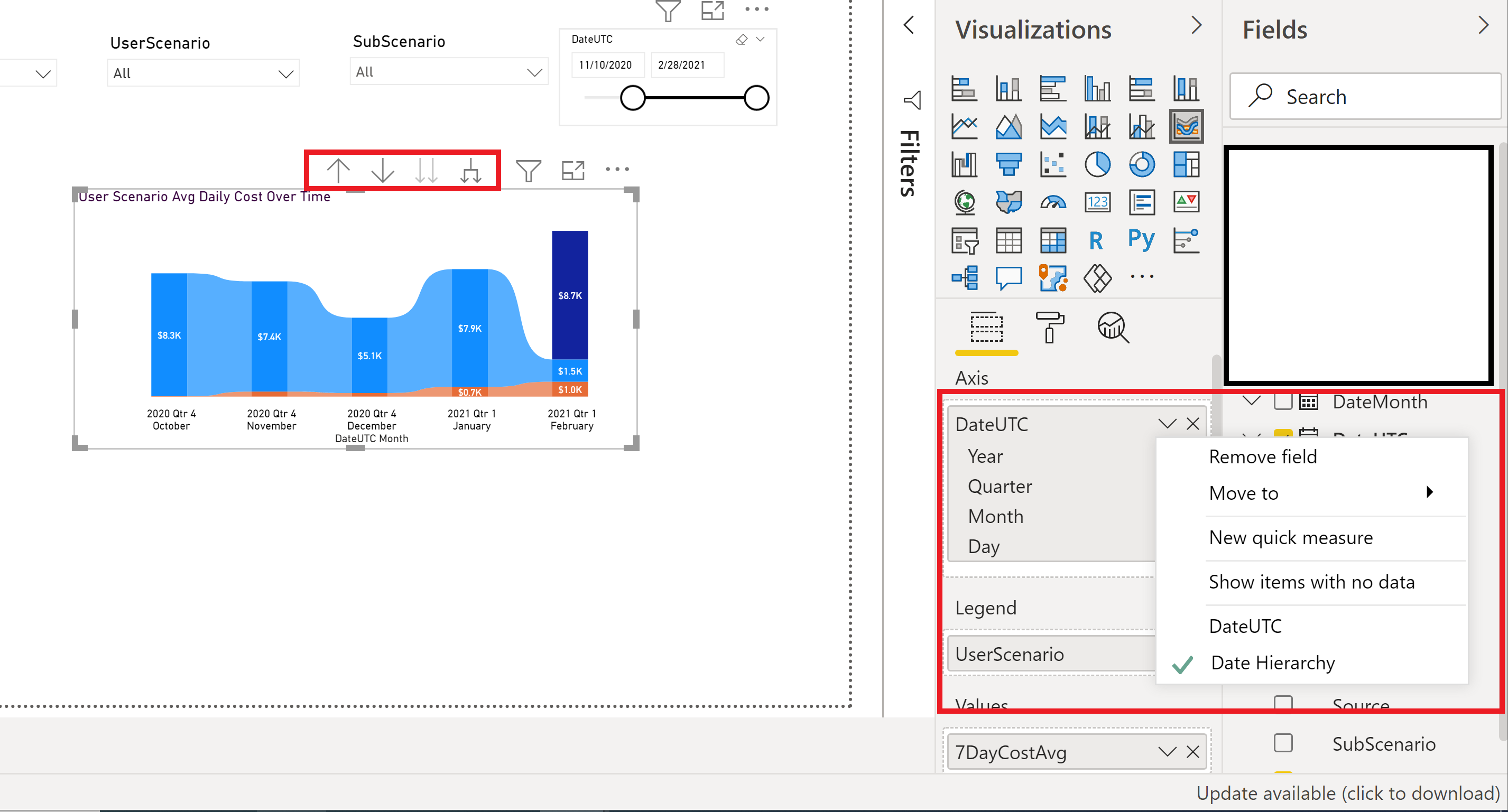1508x812 pixels.
Task: Expand all down one hierarchy level
Action: (470, 170)
